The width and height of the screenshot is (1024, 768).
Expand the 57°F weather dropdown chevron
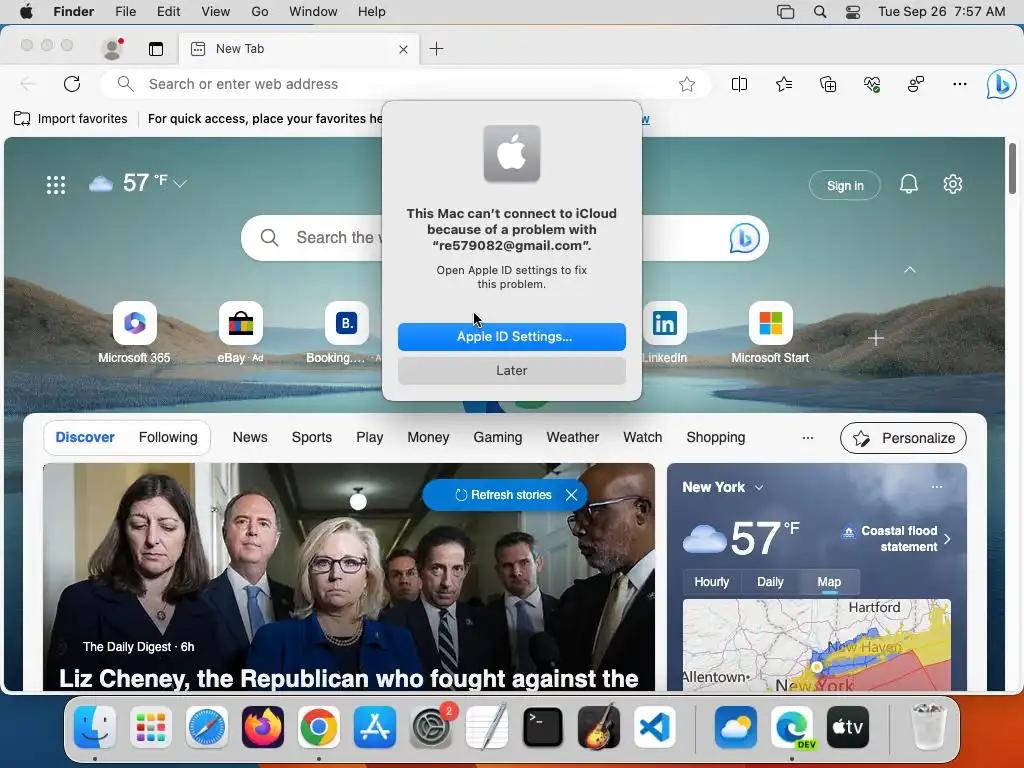tap(180, 184)
